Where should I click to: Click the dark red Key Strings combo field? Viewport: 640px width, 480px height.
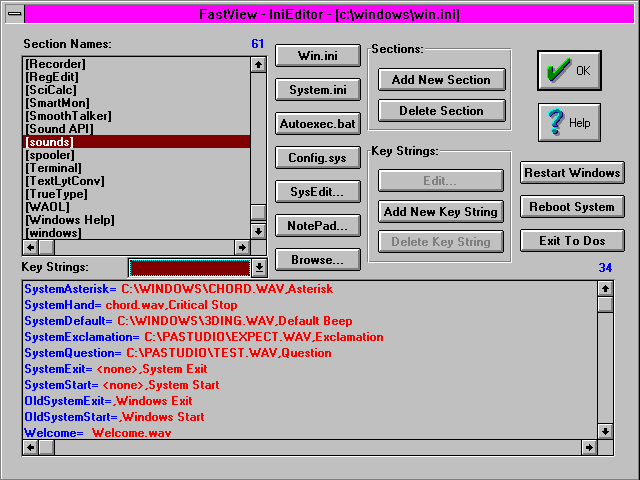pos(189,268)
